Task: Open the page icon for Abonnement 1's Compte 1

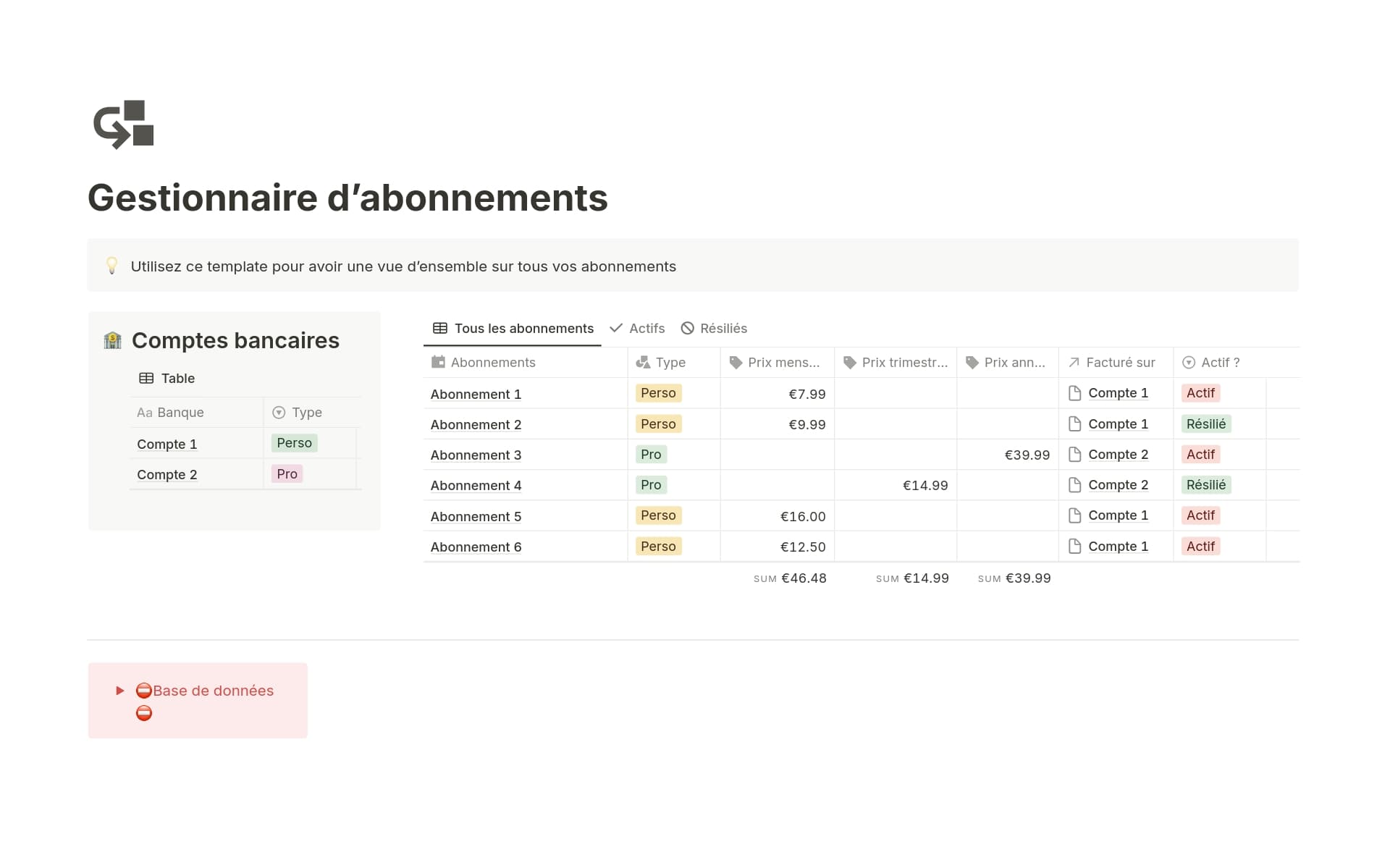Action: click(x=1075, y=393)
